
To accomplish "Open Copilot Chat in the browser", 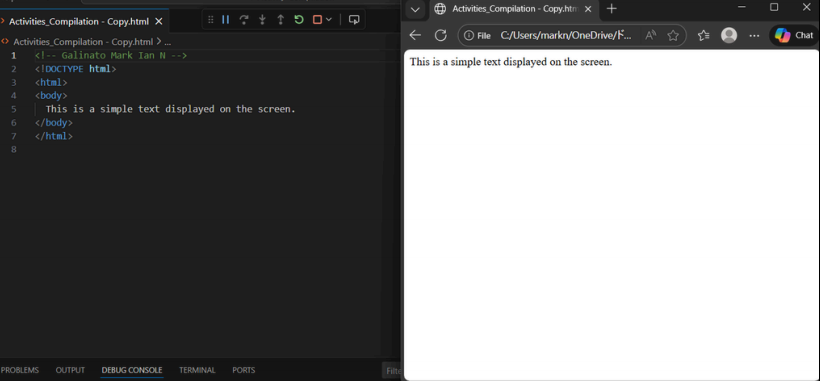I will click(794, 36).
